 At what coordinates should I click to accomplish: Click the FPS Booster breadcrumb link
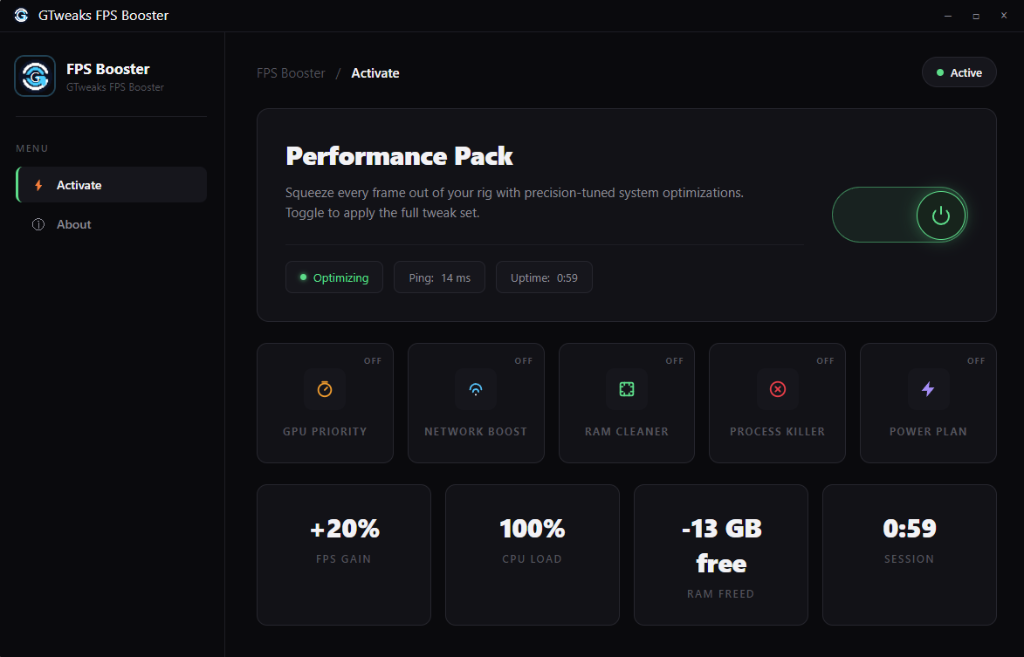click(x=291, y=73)
